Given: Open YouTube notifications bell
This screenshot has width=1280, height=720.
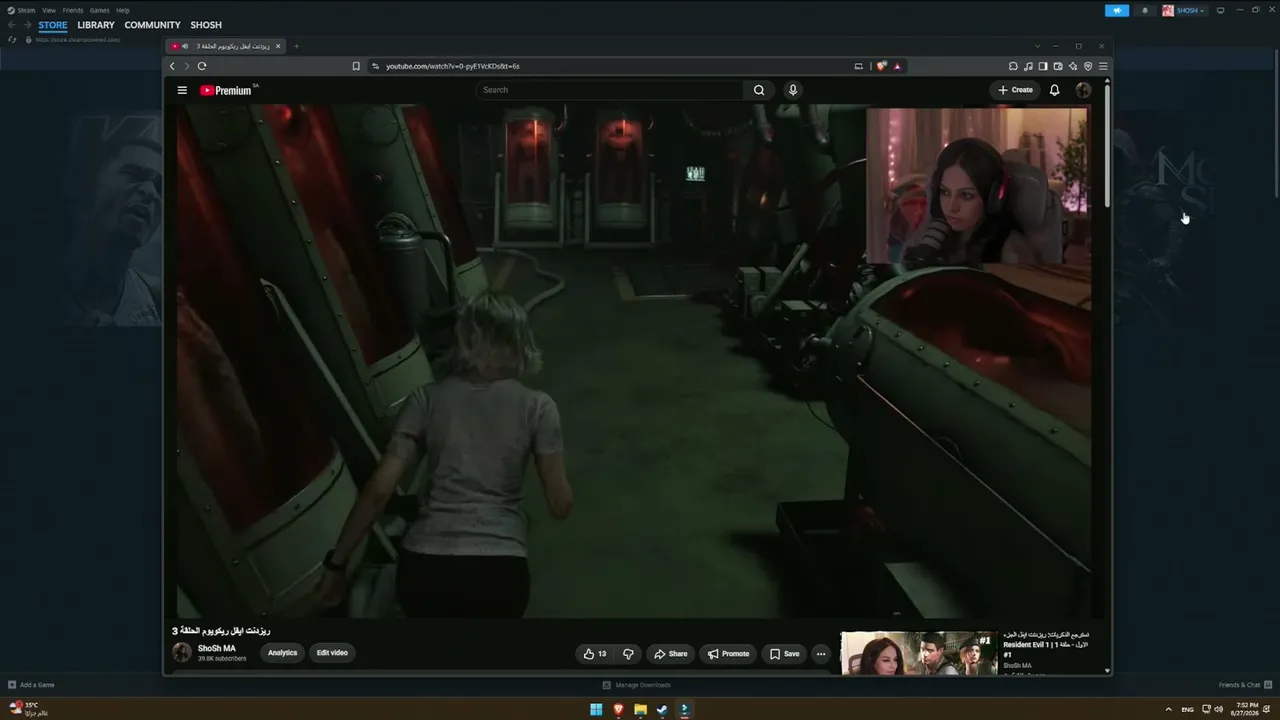Looking at the screenshot, I should (x=1054, y=90).
